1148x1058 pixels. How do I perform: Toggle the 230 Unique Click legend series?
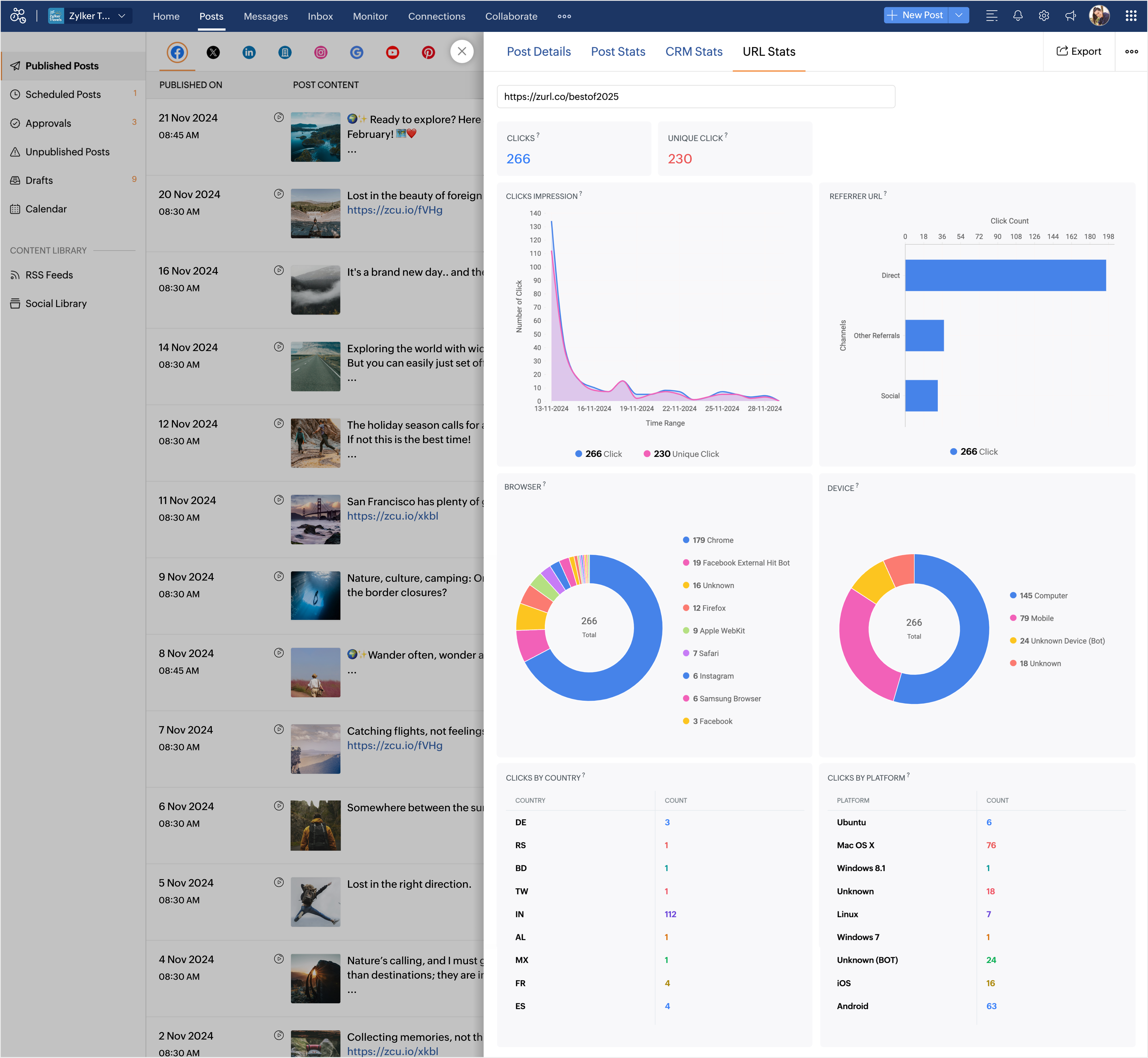click(681, 454)
